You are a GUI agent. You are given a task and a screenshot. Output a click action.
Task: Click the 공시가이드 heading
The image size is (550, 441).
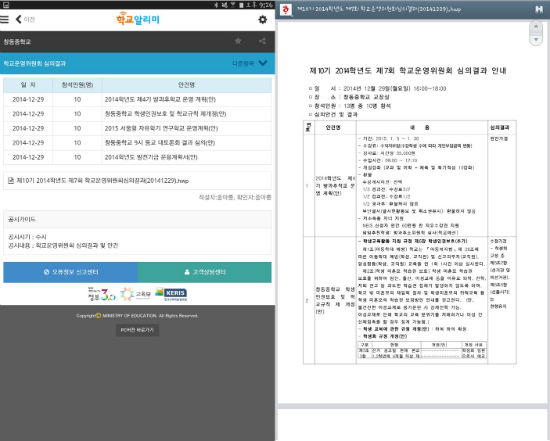pos(22,219)
